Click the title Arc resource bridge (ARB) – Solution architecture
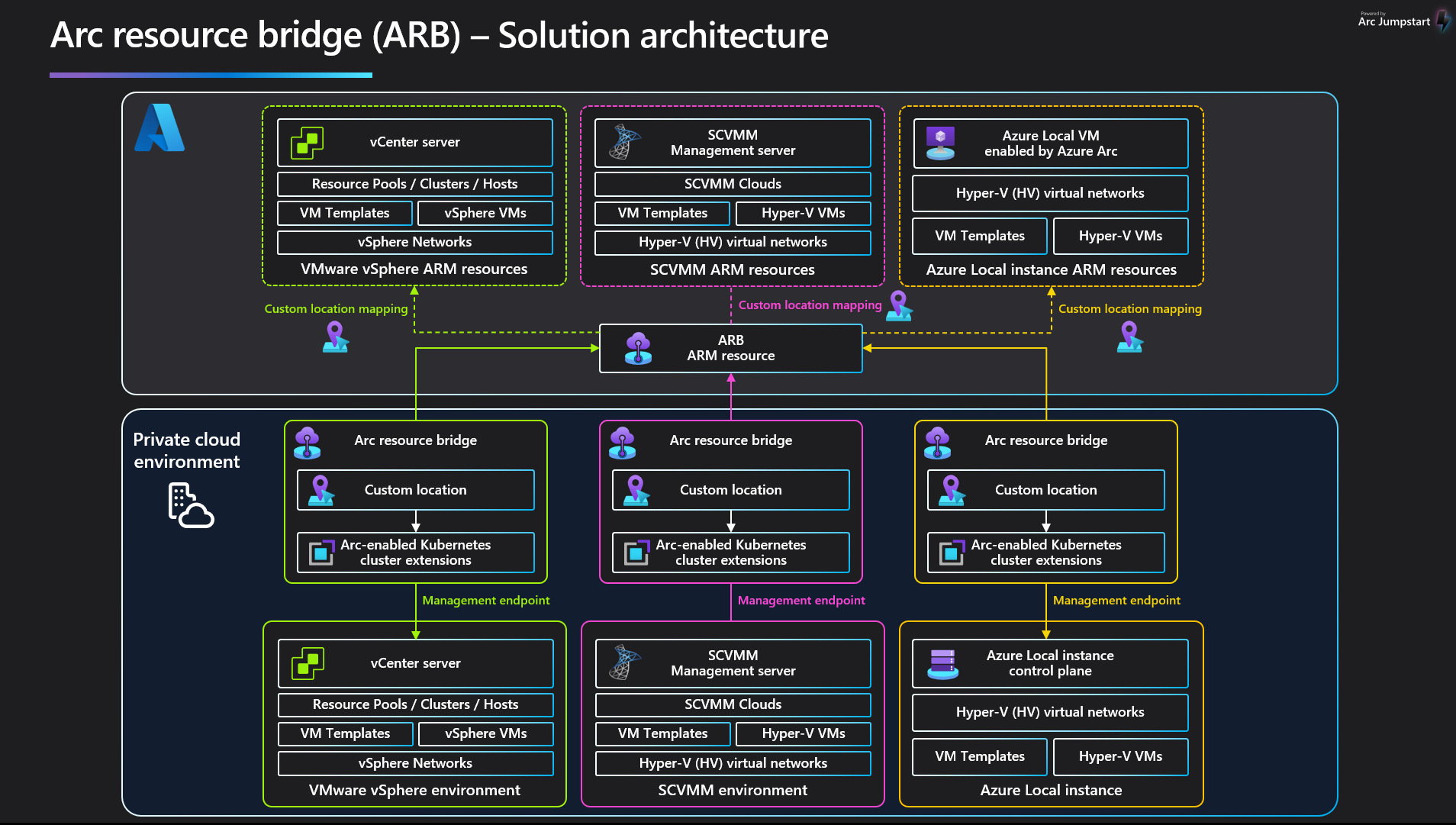The height and width of the screenshot is (825, 1456). pyautogui.click(x=439, y=35)
